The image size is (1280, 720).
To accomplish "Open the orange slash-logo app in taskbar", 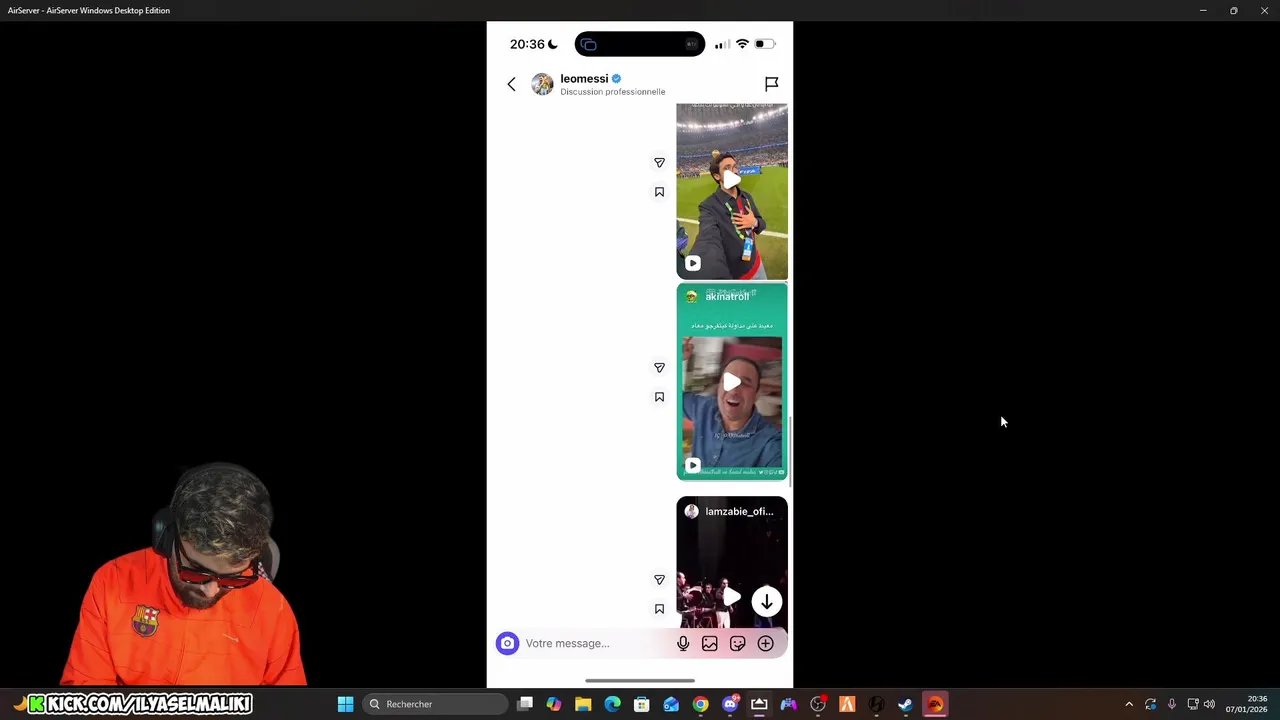I will tap(847, 704).
